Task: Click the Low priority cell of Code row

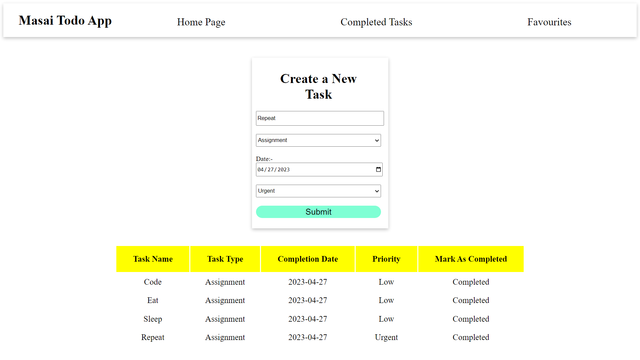Action: pos(386,282)
